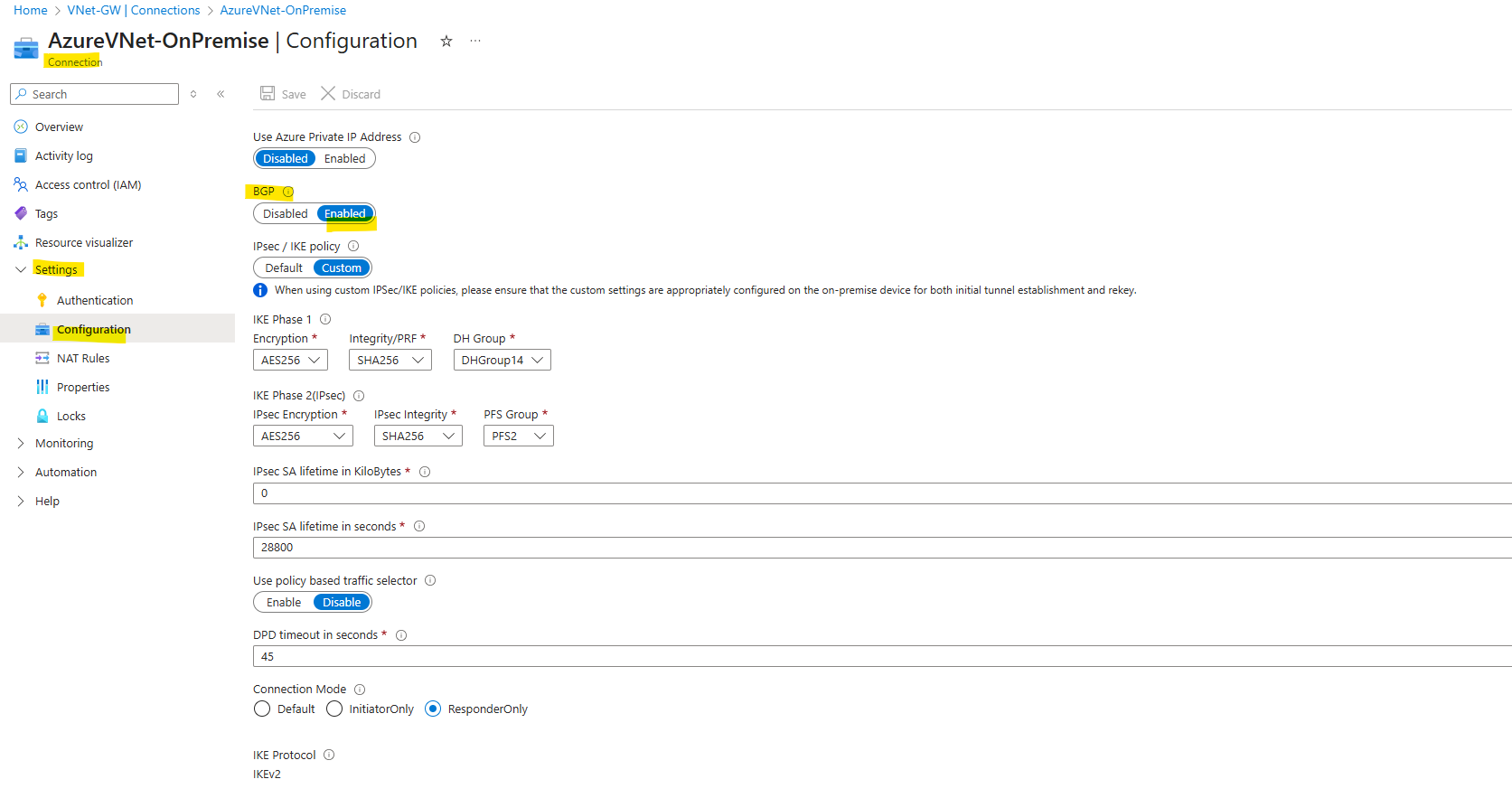
Task: Click the info icon next to BGP
Action: point(288,192)
